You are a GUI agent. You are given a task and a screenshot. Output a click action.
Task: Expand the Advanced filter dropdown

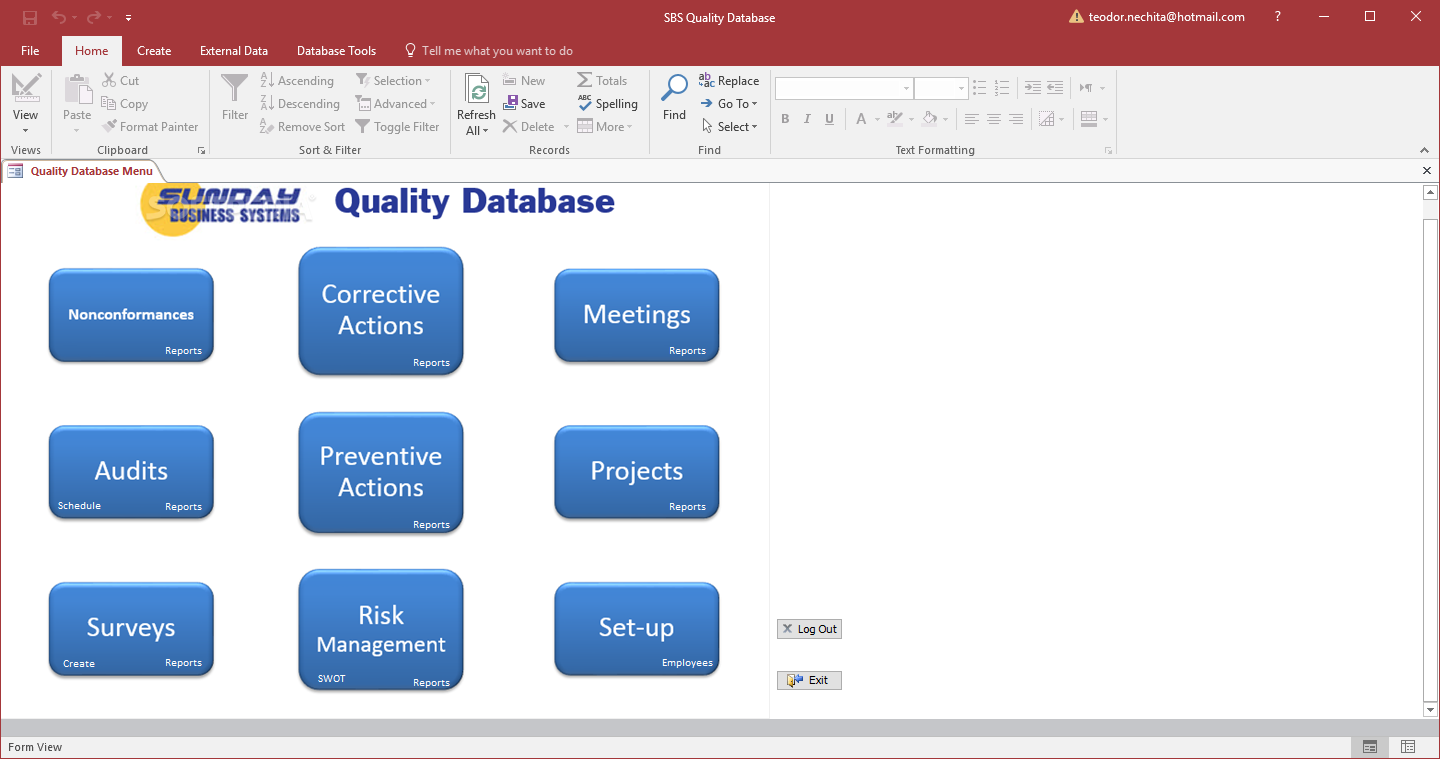coord(396,104)
